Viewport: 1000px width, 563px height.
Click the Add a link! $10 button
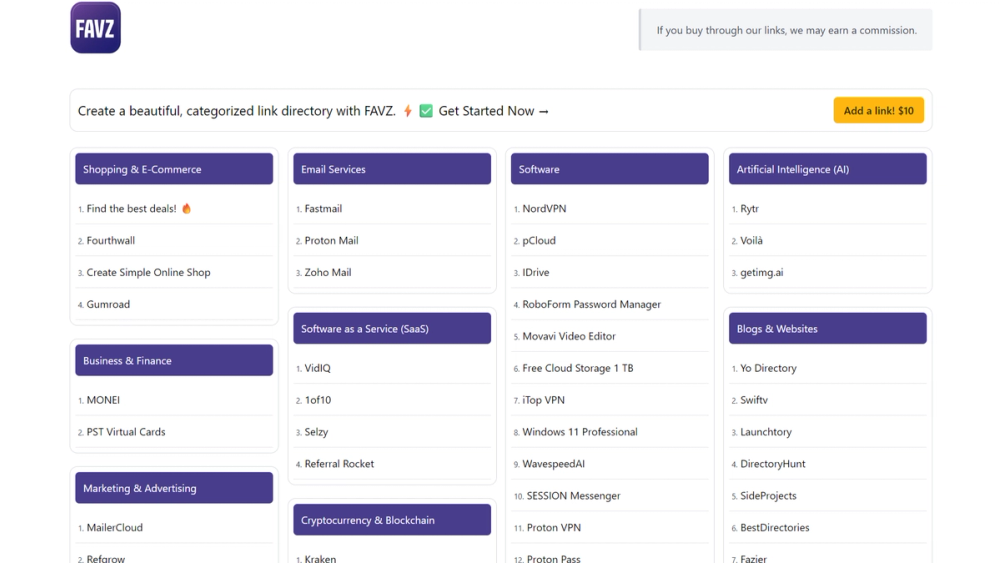878,110
